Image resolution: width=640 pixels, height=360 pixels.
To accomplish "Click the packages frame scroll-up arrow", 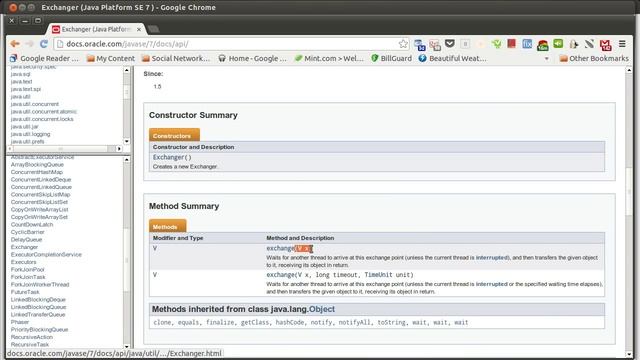I will pos(127,70).
